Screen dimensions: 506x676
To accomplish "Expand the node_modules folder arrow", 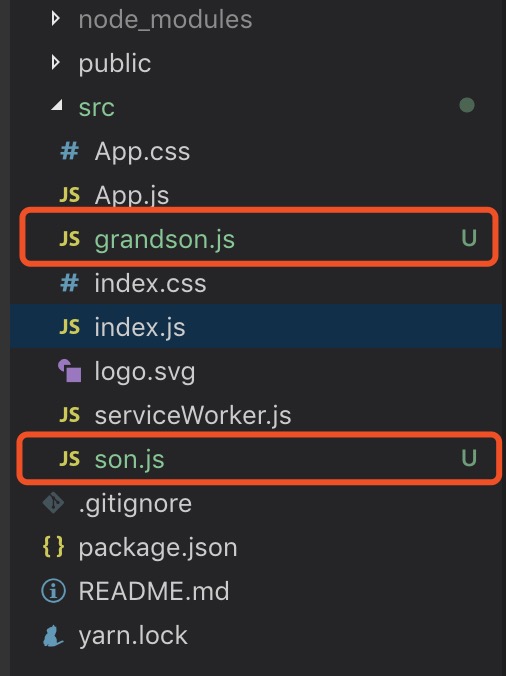I will click(56, 19).
